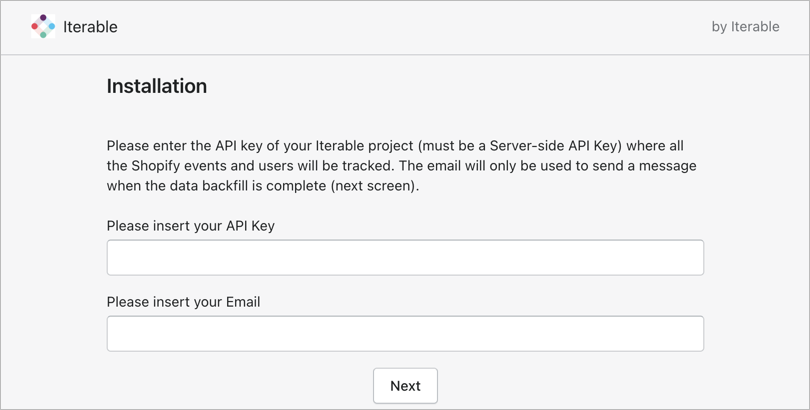Click the API key instructions paragraph
The height and width of the screenshot is (410, 810).
401,166
